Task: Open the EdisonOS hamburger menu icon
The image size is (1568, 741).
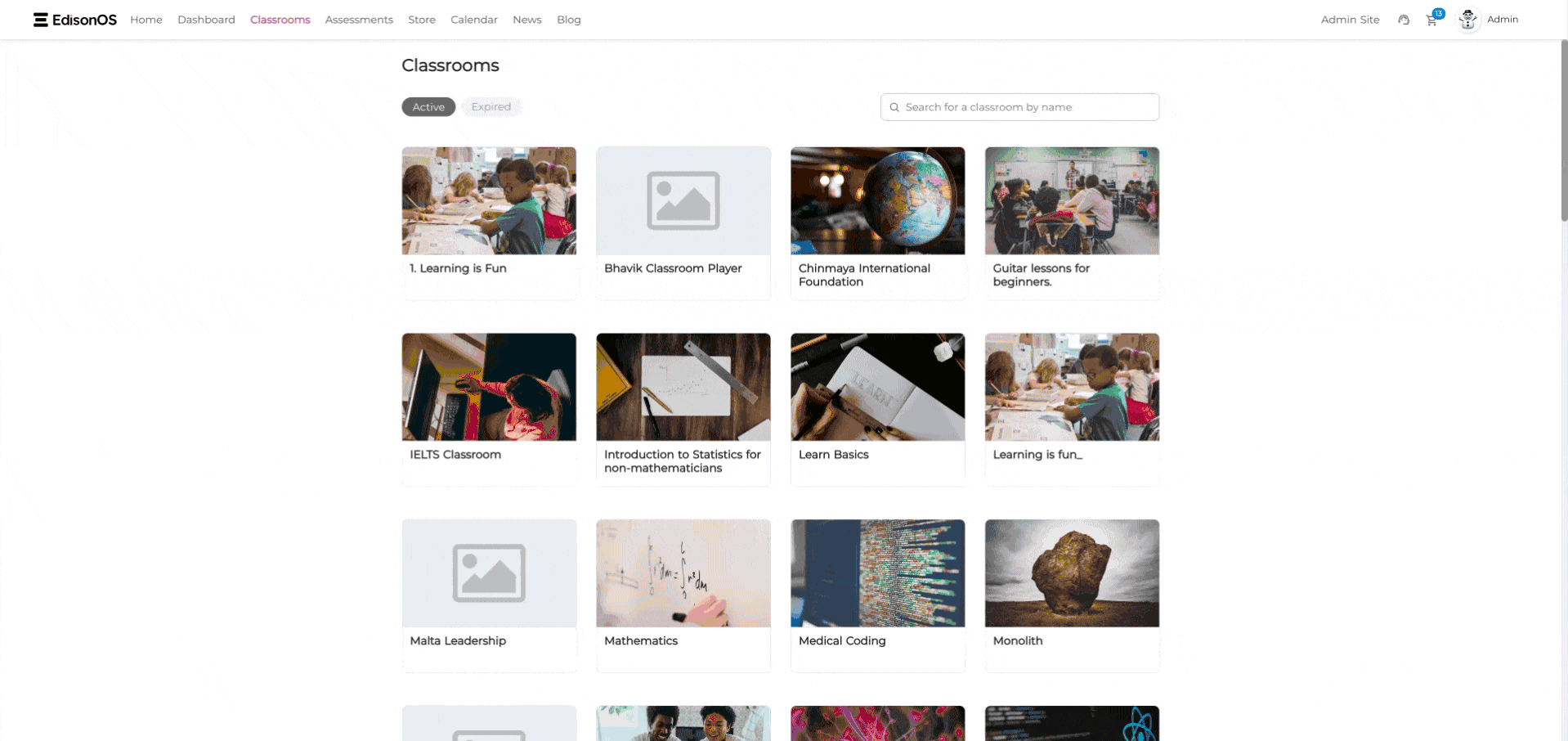Action: coord(40,20)
